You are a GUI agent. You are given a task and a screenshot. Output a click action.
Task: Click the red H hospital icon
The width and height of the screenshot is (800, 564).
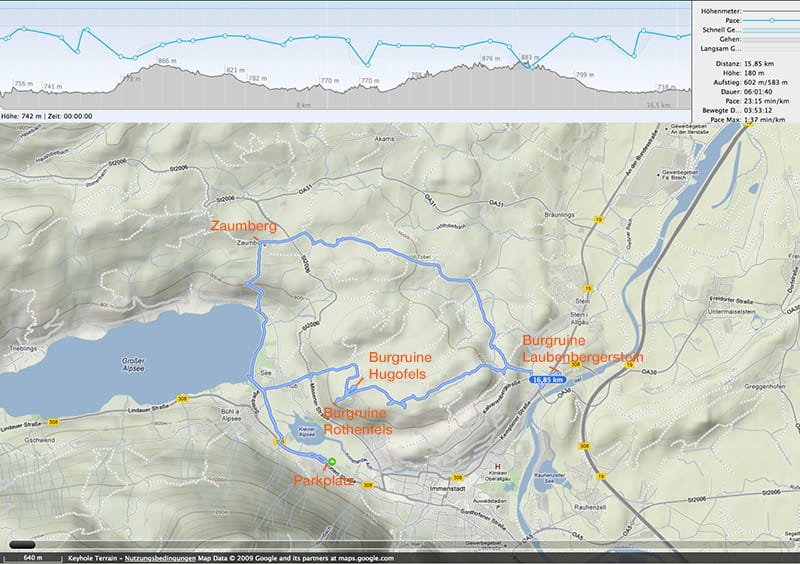tap(498, 467)
